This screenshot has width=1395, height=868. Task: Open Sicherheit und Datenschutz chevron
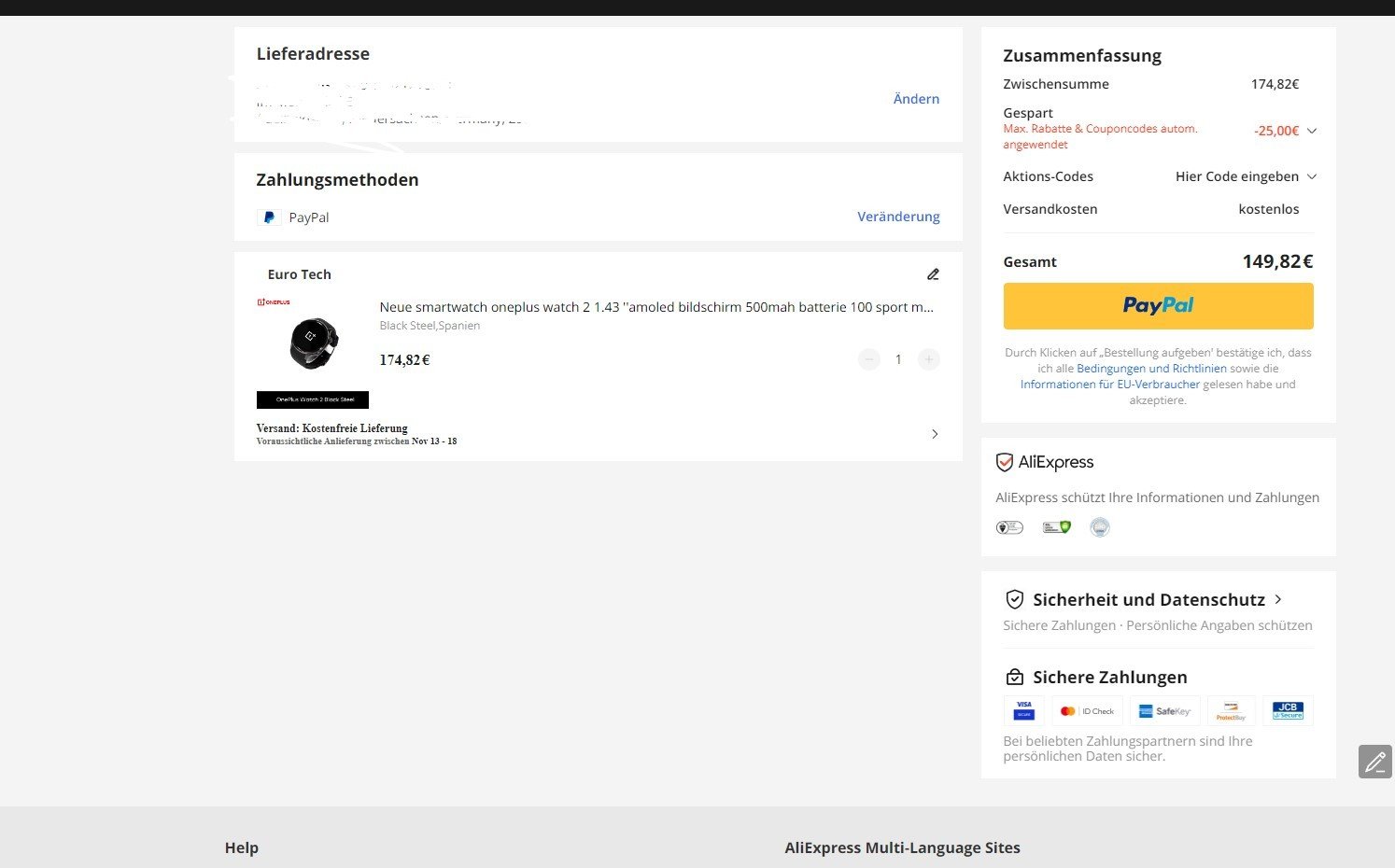[x=1278, y=599]
